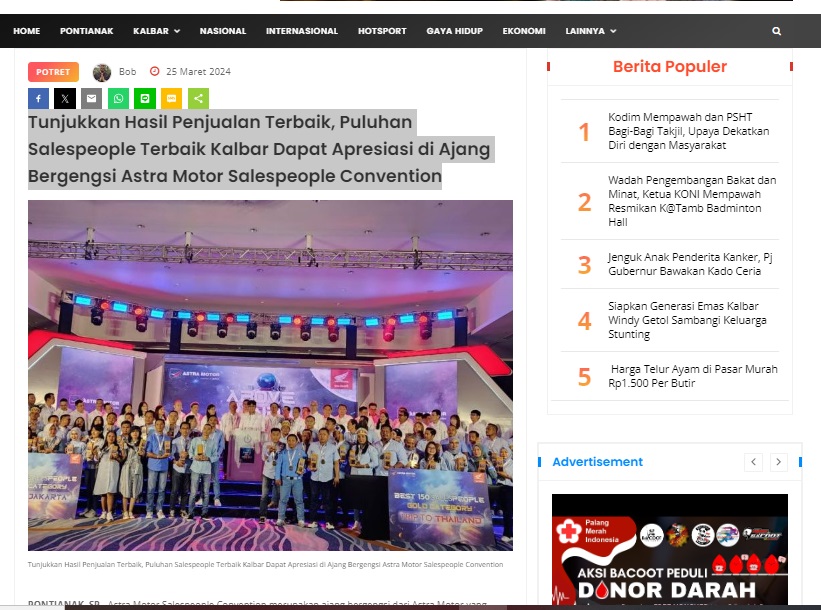Open the search icon in navigation bar
821x610 pixels.
point(776,31)
